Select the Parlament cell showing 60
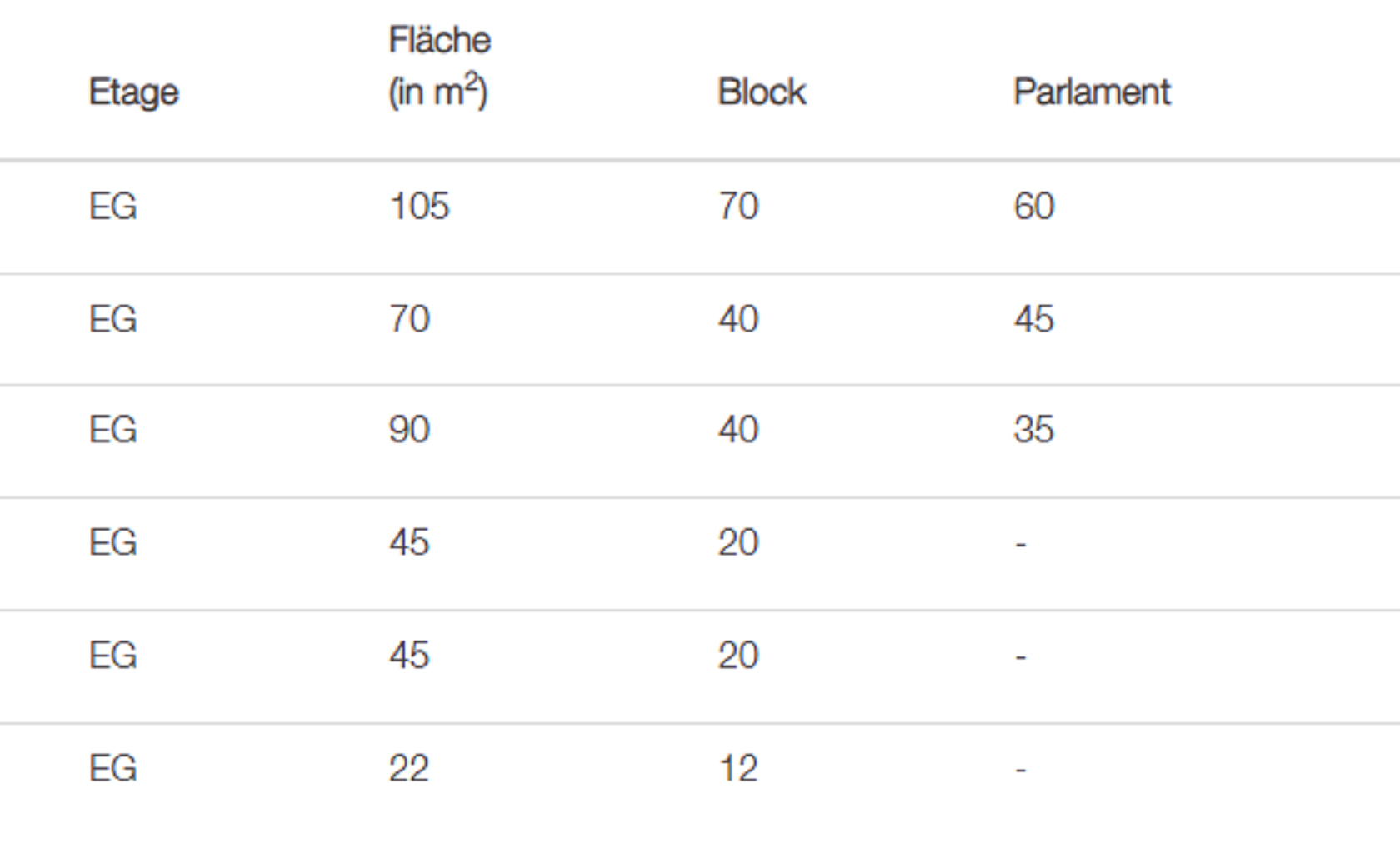 tap(1034, 207)
